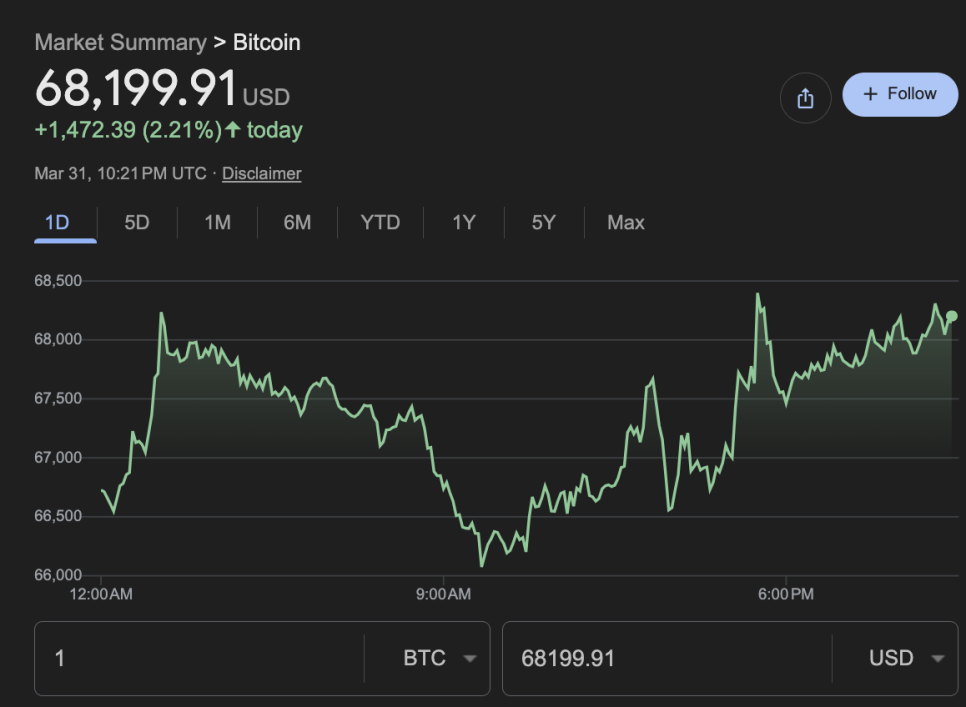Expand the USD currency dropdown

(x=906, y=658)
